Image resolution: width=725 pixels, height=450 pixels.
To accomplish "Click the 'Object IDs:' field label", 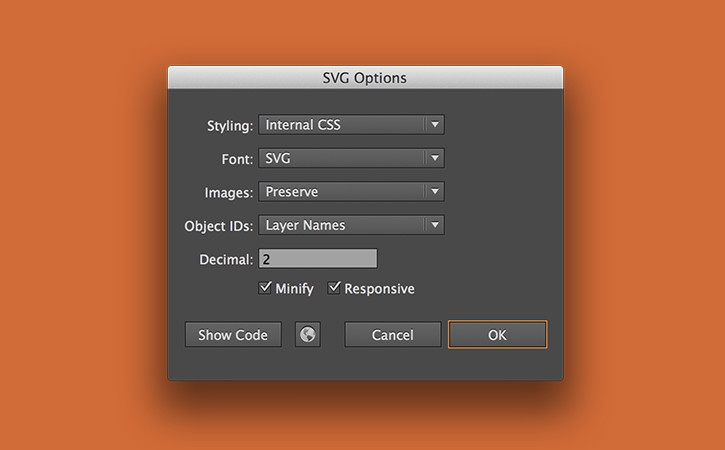I will [x=219, y=226].
